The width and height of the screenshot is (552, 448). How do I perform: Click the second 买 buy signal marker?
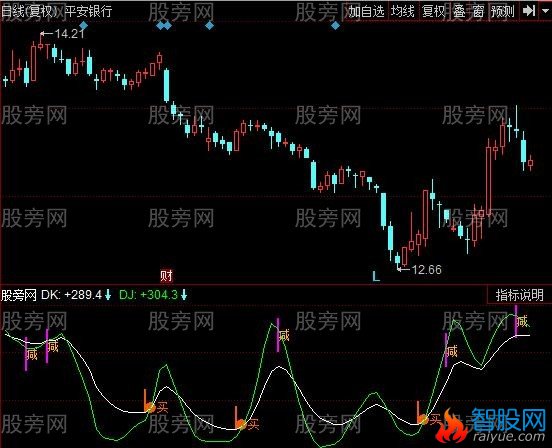click(x=253, y=424)
